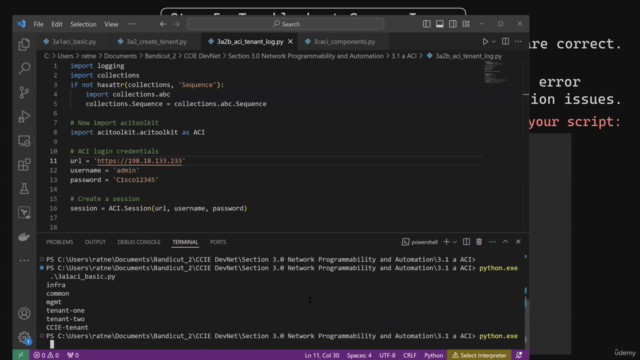Open the PROBLEMS panel tab
Image resolution: width=640 pixels, height=360 pixels.
tap(60, 242)
